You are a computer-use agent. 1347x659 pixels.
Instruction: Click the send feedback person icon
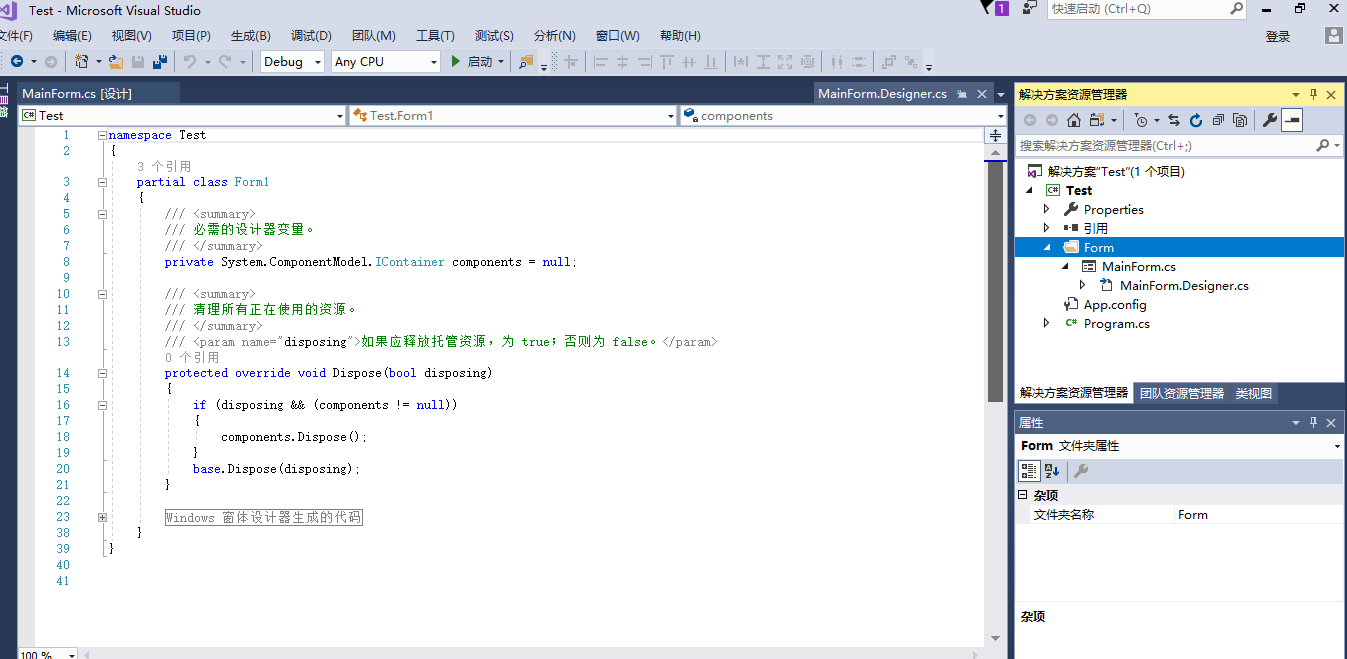coord(1029,8)
